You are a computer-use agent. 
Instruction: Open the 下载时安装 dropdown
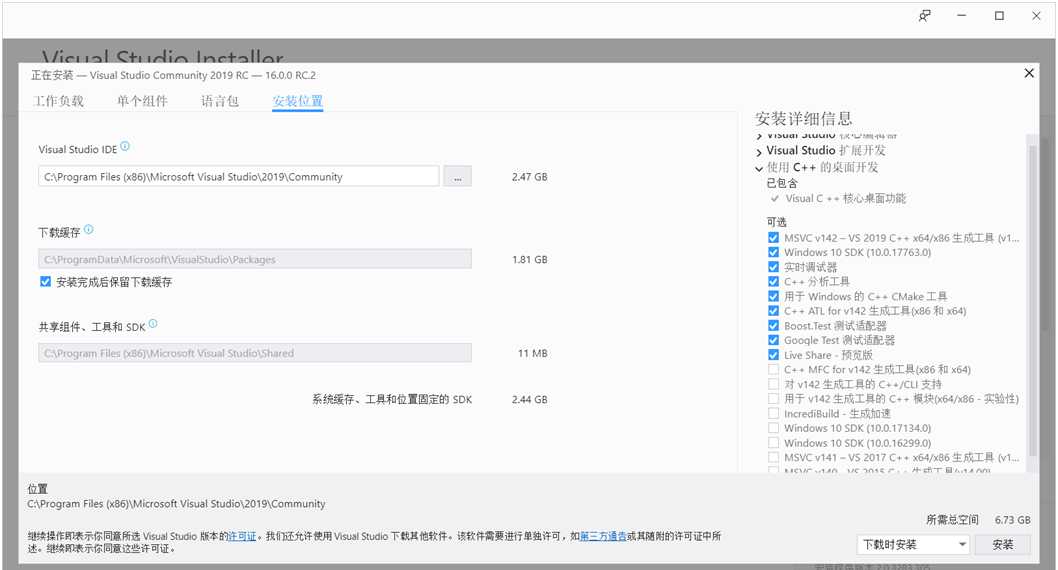click(914, 544)
